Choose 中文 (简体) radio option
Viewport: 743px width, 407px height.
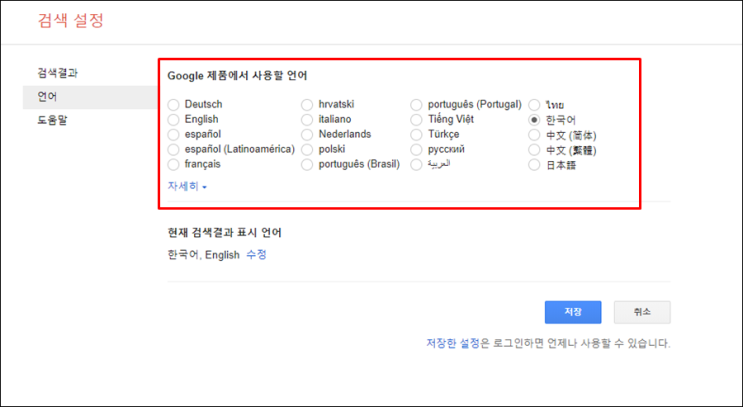(534, 135)
